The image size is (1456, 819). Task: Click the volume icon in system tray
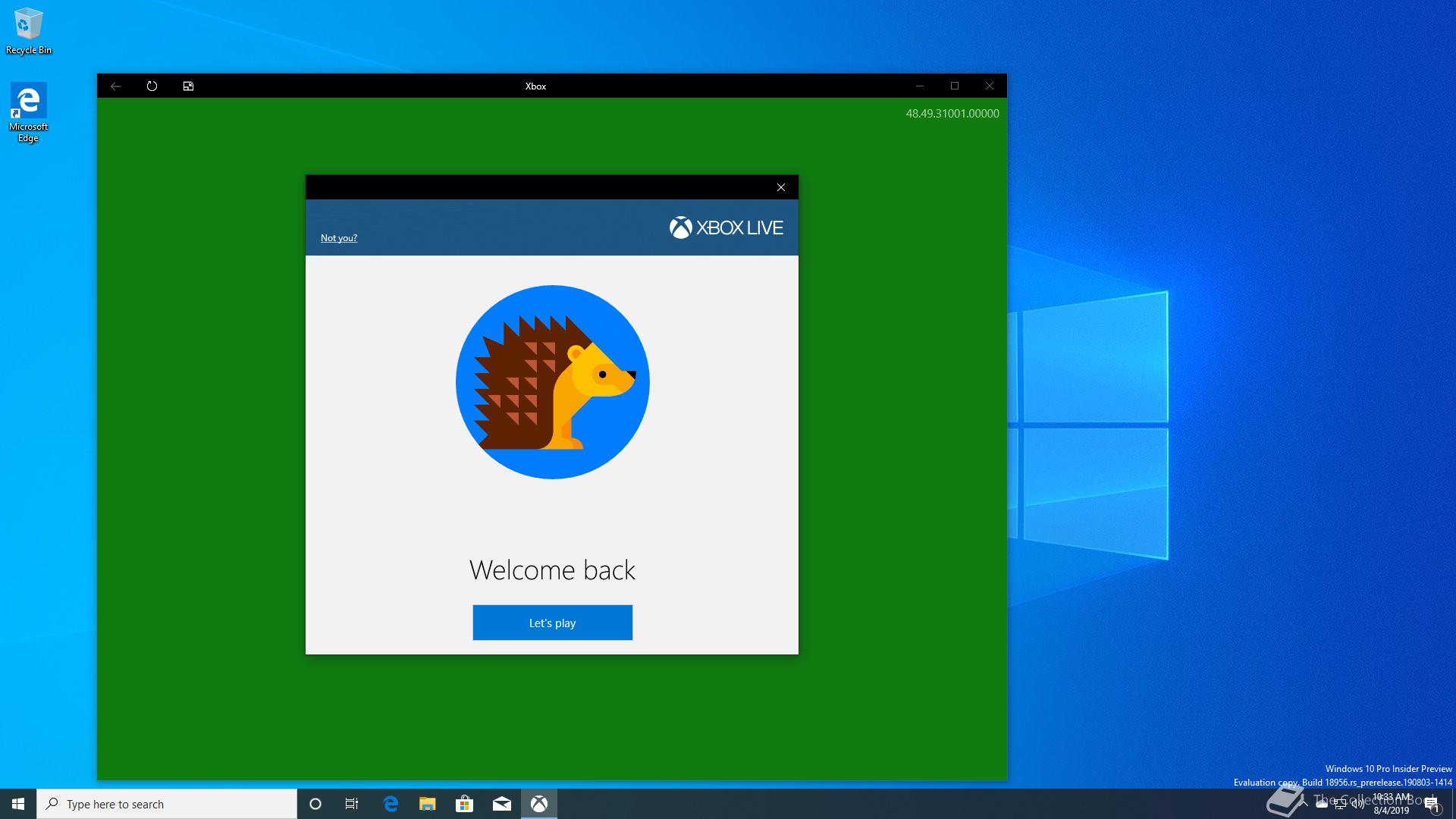pyautogui.click(x=1357, y=805)
